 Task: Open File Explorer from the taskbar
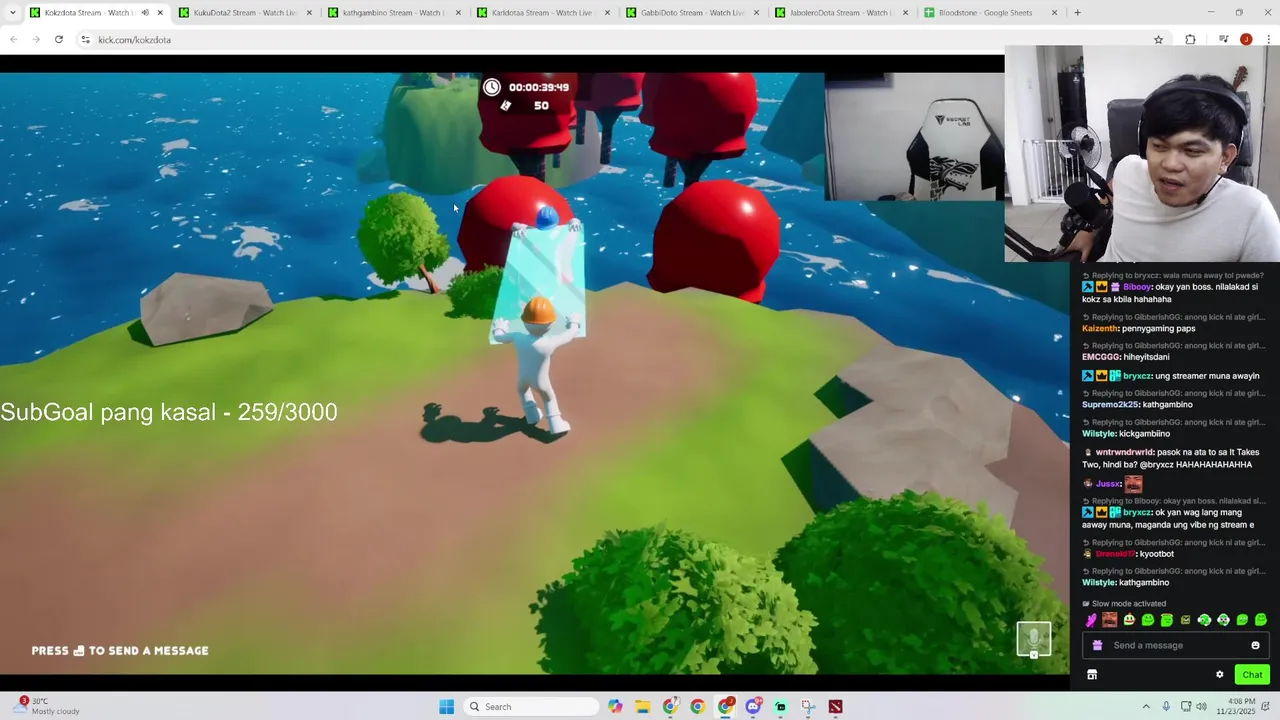[642, 707]
